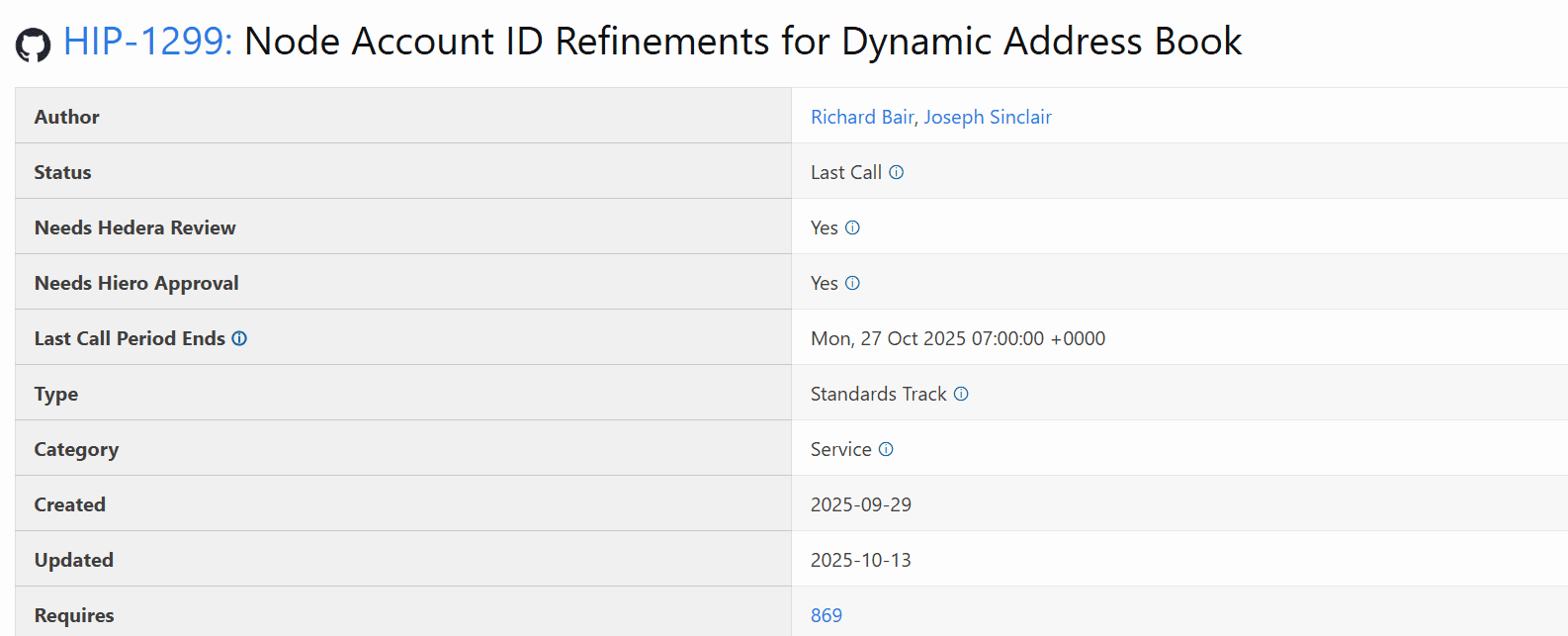Click the Author row label
This screenshot has height=636, width=1568.
click(66, 117)
